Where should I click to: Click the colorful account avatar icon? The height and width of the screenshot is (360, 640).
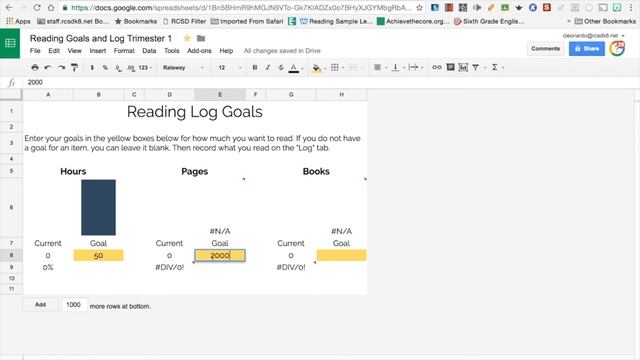617,49
